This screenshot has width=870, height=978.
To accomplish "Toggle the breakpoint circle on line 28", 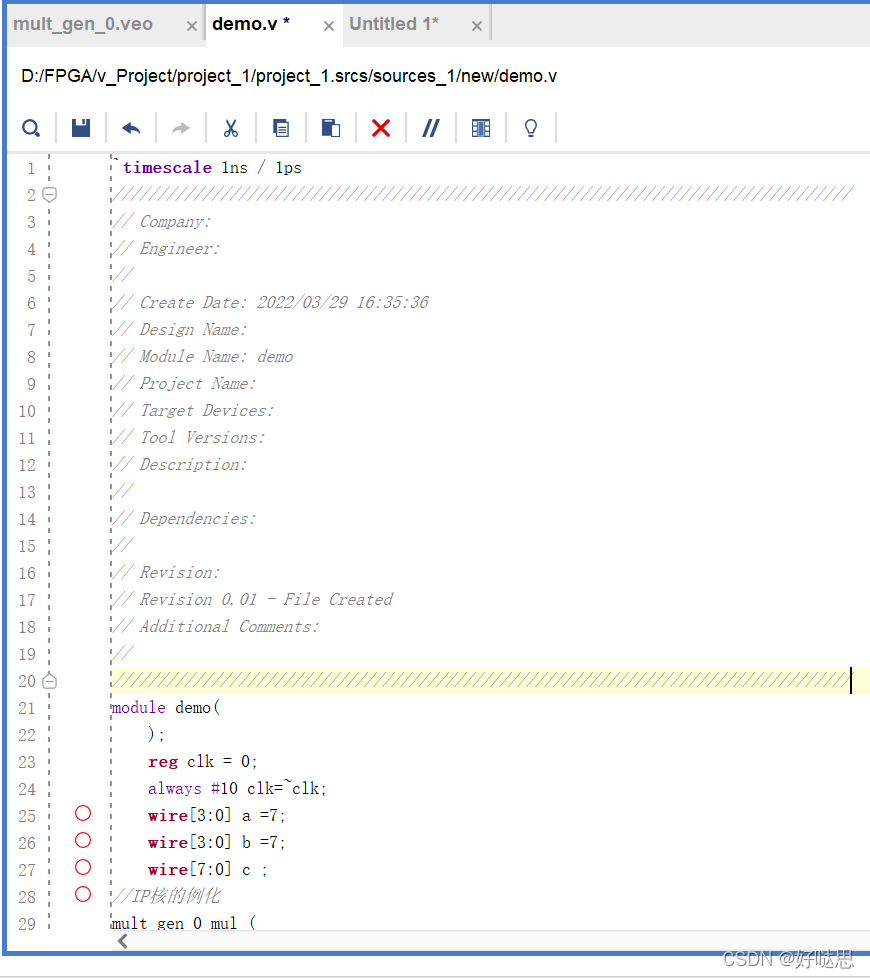I will [83, 894].
